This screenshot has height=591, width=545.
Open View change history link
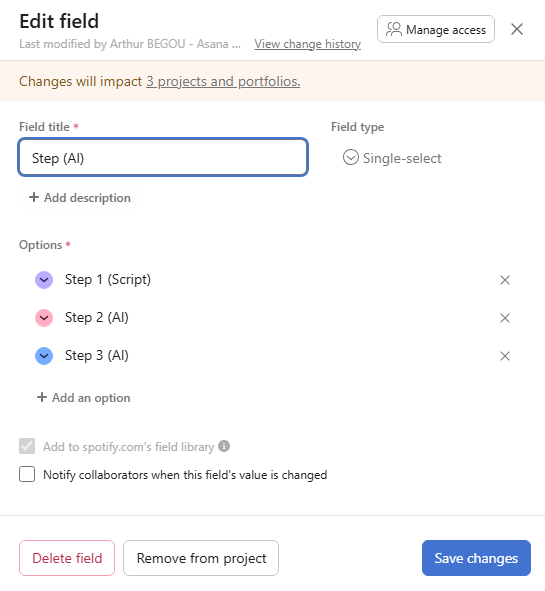pyautogui.click(x=308, y=44)
